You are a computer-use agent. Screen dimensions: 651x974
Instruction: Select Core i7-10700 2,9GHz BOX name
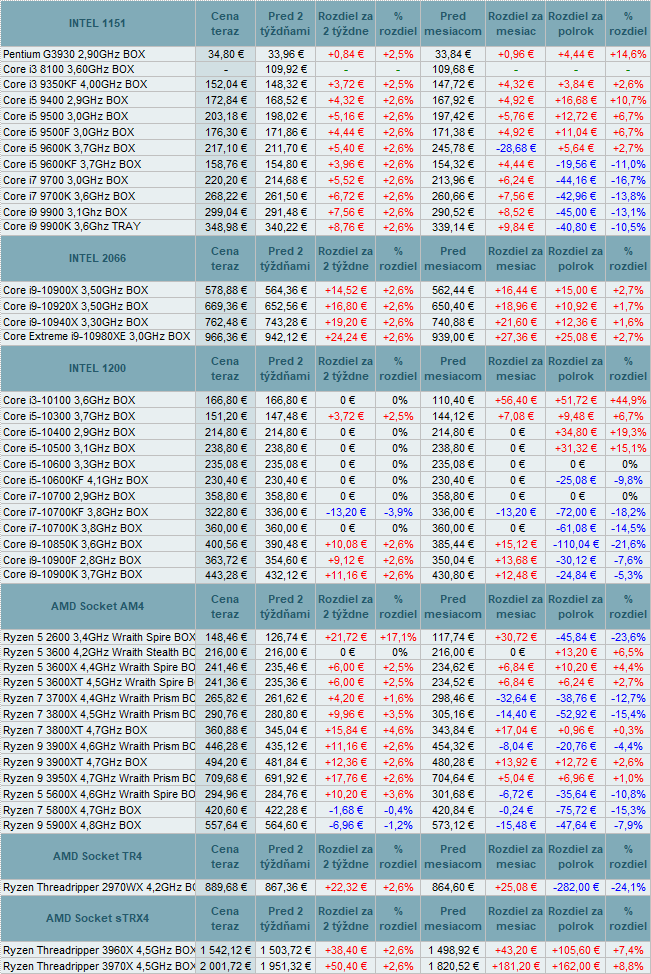tap(69, 496)
